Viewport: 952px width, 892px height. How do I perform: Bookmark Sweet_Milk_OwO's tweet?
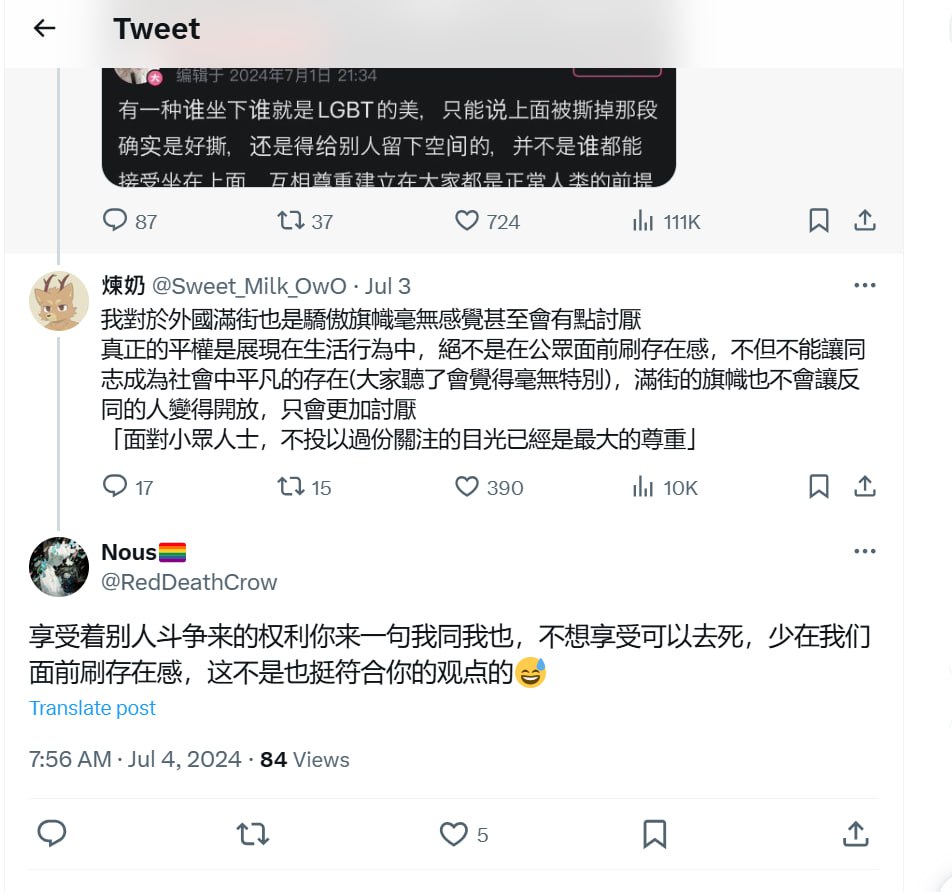point(818,486)
